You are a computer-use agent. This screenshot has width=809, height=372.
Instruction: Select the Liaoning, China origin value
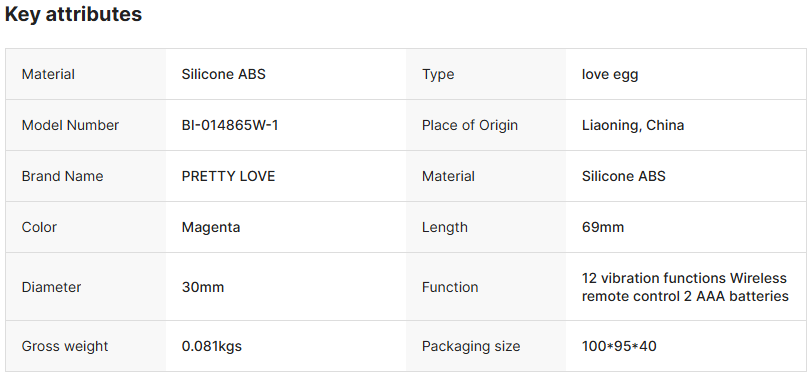tap(633, 125)
